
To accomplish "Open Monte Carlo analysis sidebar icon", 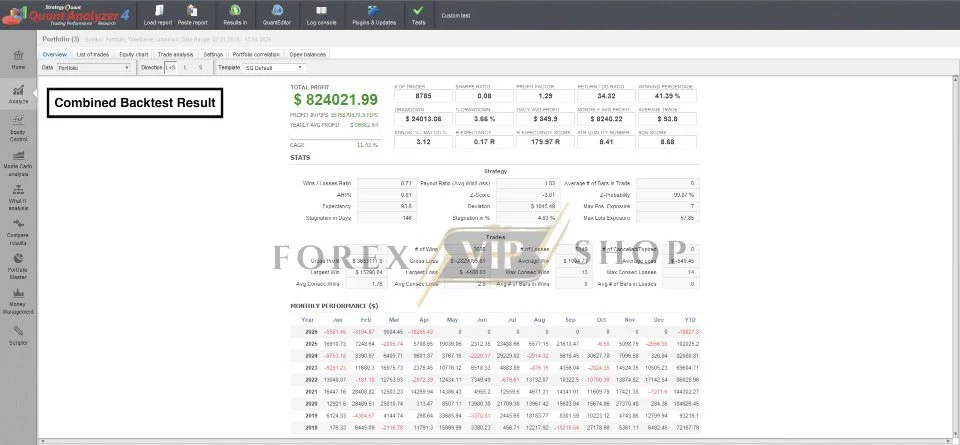I will 18,163.
